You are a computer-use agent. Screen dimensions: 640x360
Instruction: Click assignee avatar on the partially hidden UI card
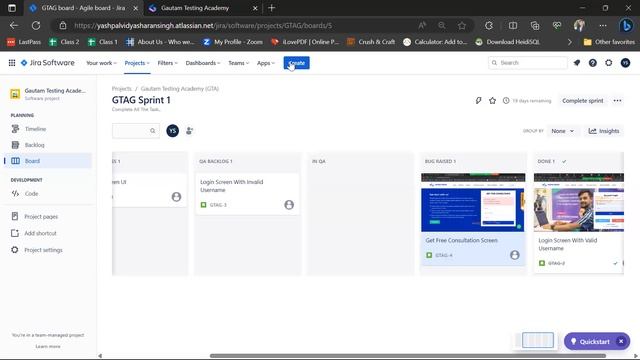pos(176,197)
